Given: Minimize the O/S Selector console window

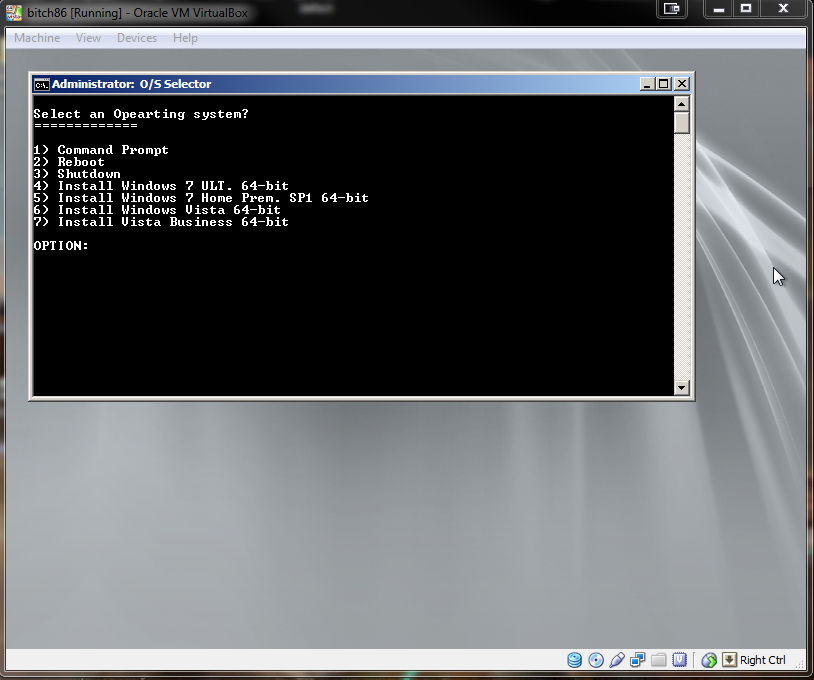Looking at the screenshot, I should point(646,84).
